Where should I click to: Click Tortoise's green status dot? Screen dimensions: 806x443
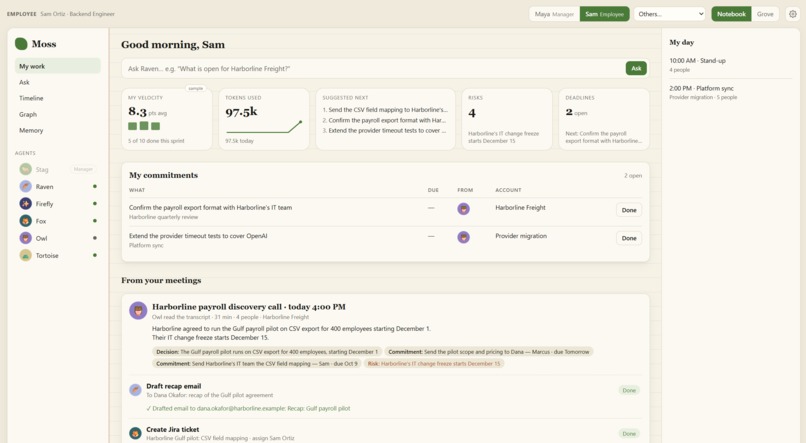95,255
